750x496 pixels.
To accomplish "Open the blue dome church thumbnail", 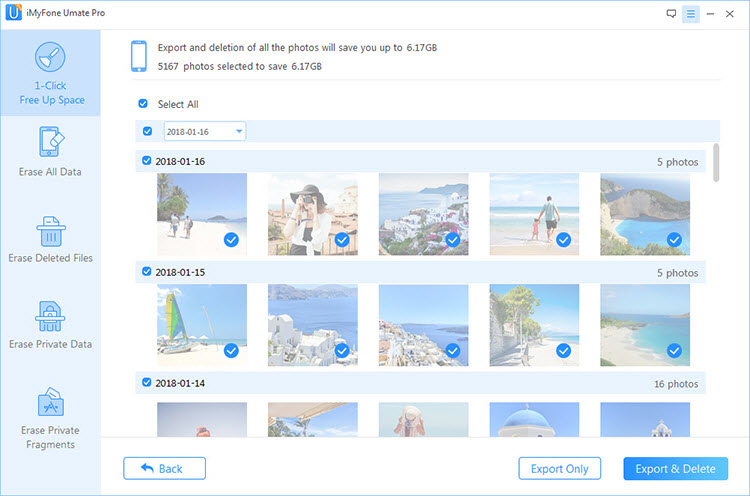I will point(534,419).
